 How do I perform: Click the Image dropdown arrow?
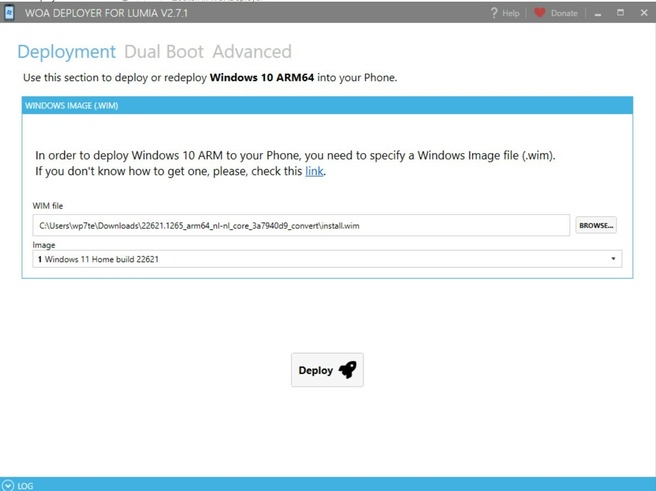[613, 259]
